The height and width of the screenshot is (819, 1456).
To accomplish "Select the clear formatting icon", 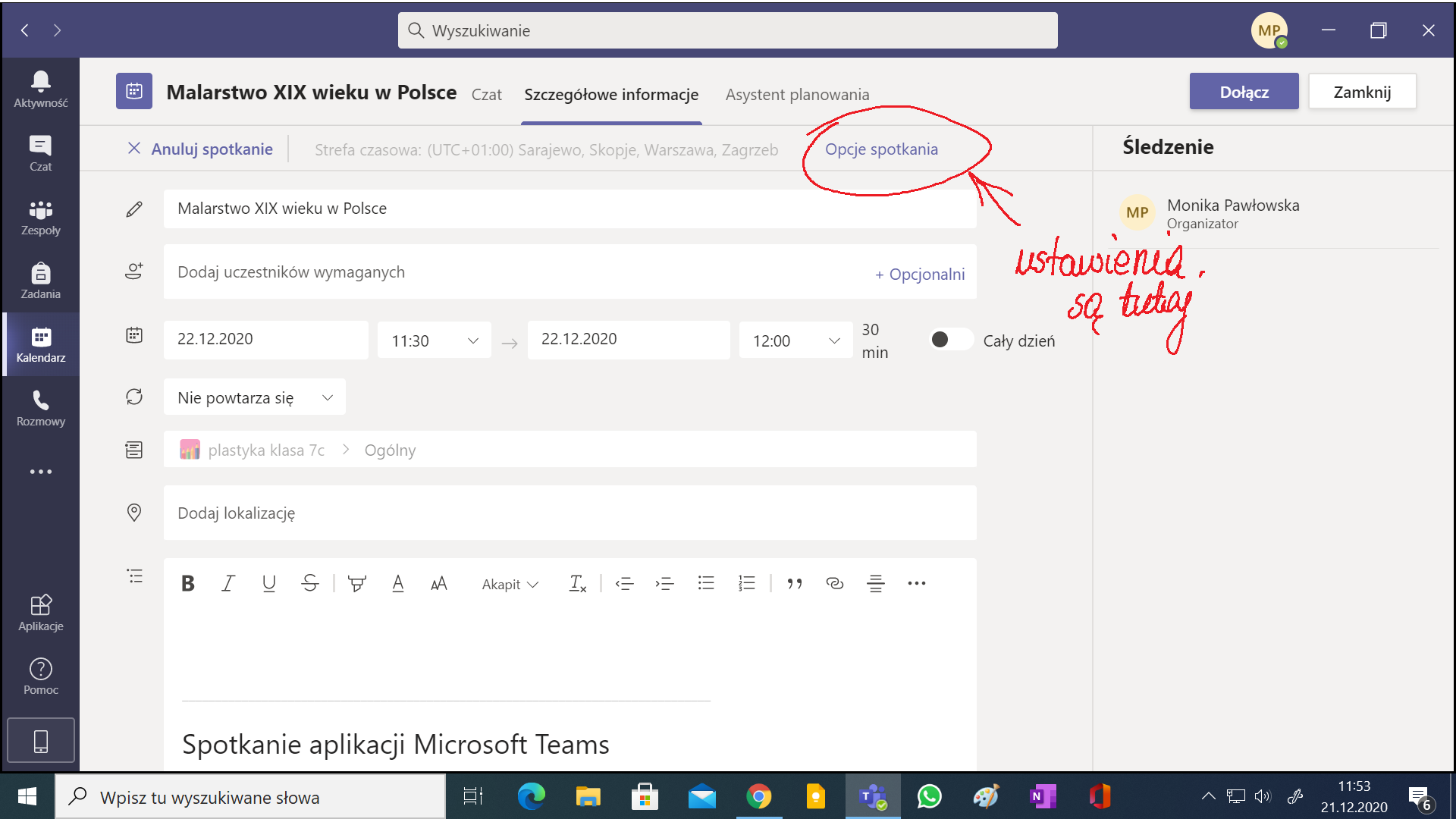I will click(x=578, y=583).
